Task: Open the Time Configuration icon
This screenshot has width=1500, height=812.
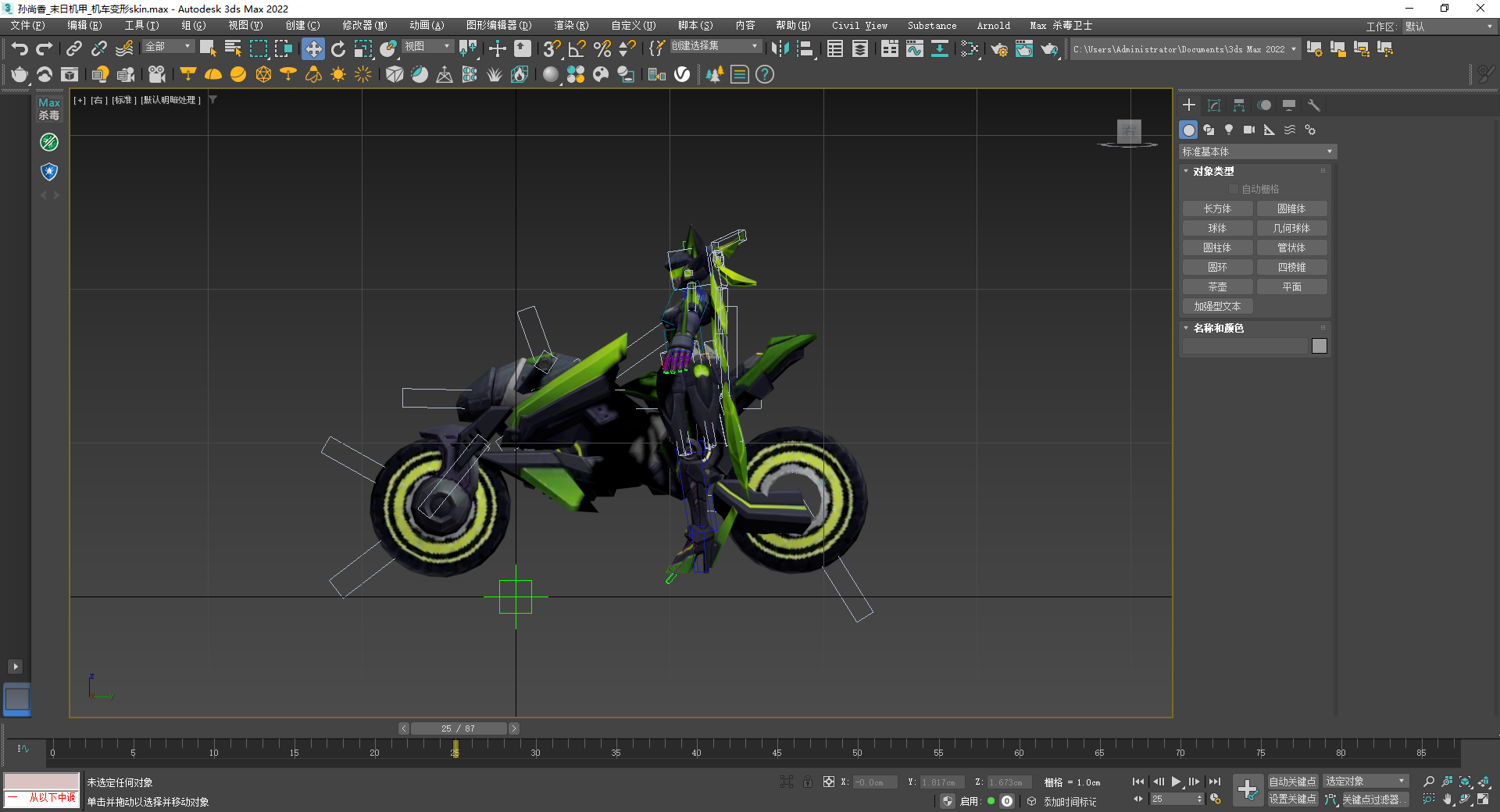Action: click(x=1216, y=799)
